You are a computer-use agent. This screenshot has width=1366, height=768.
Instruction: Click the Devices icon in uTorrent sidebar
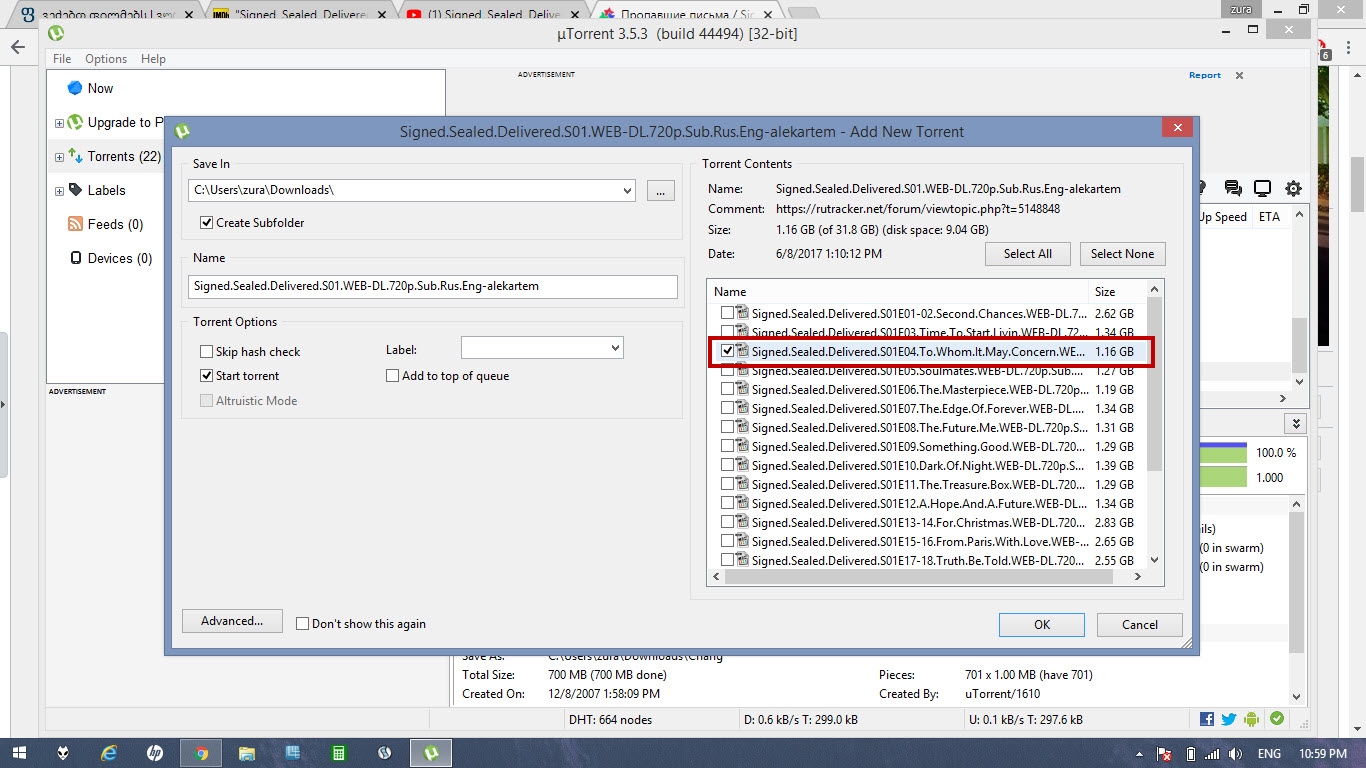pyautogui.click(x=75, y=258)
